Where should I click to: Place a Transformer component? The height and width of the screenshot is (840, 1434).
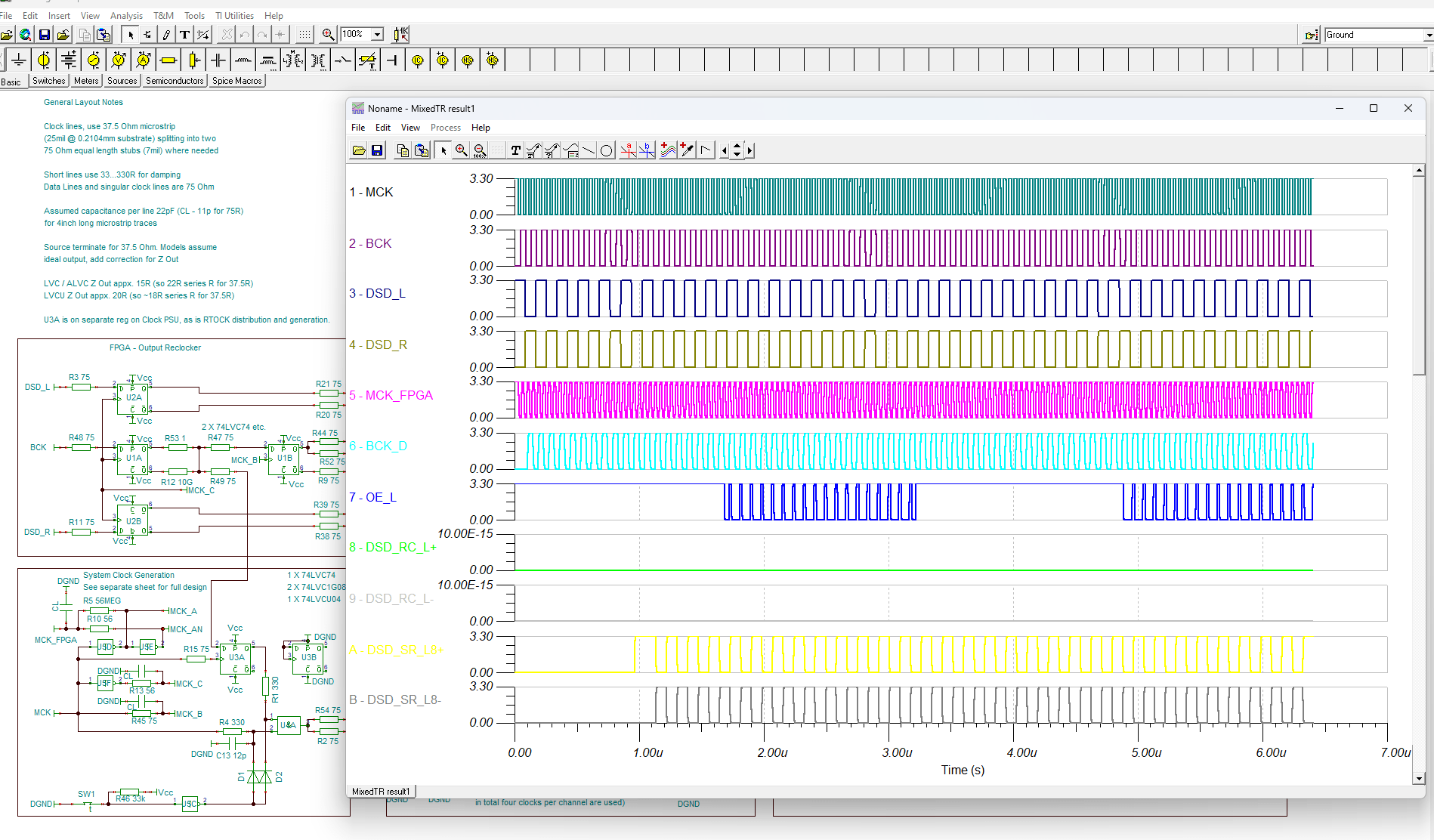pos(318,60)
